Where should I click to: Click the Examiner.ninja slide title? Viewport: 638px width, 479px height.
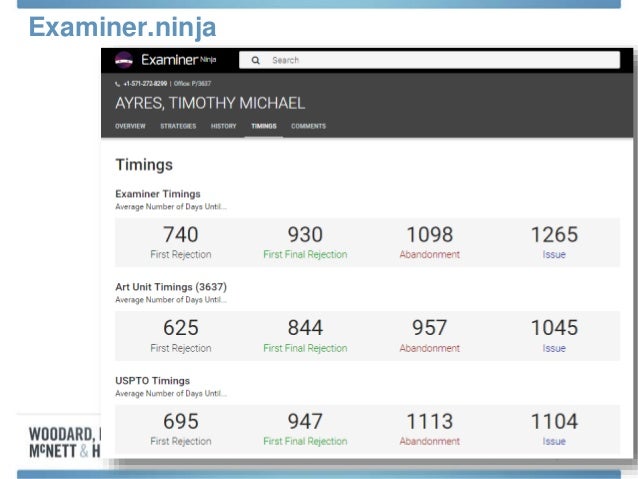pos(122,28)
